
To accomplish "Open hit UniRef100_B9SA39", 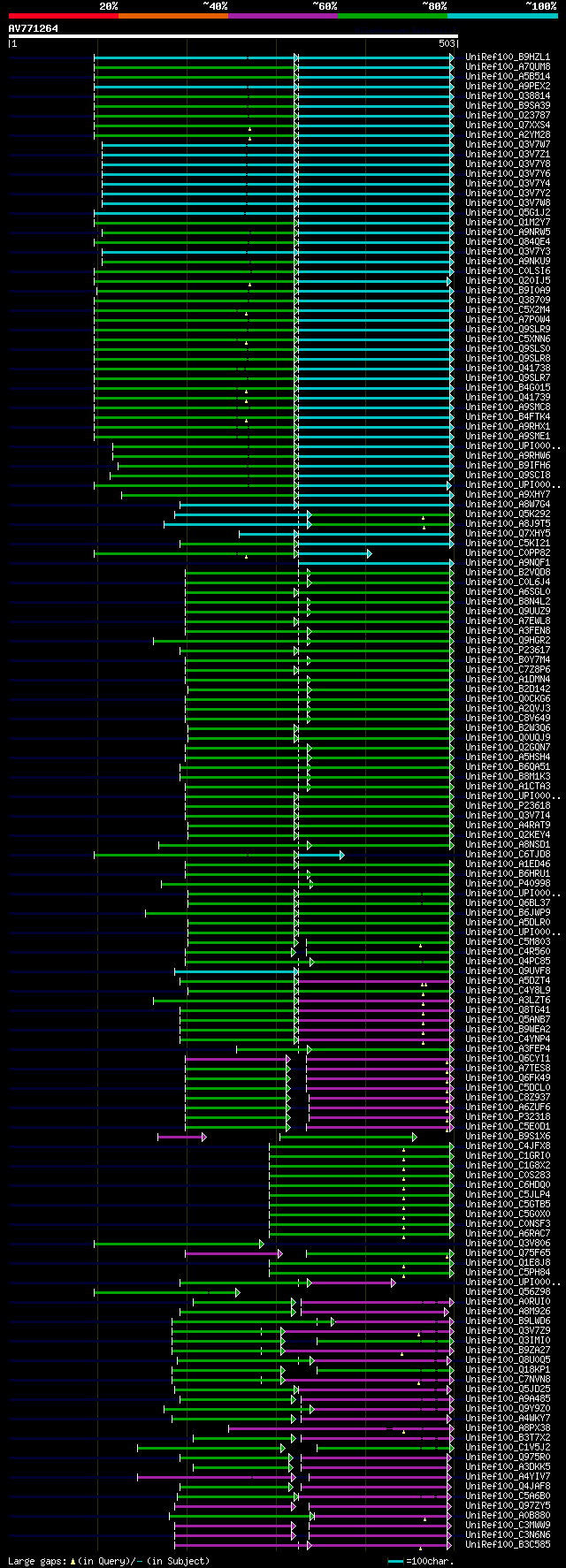I will (x=508, y=106).
